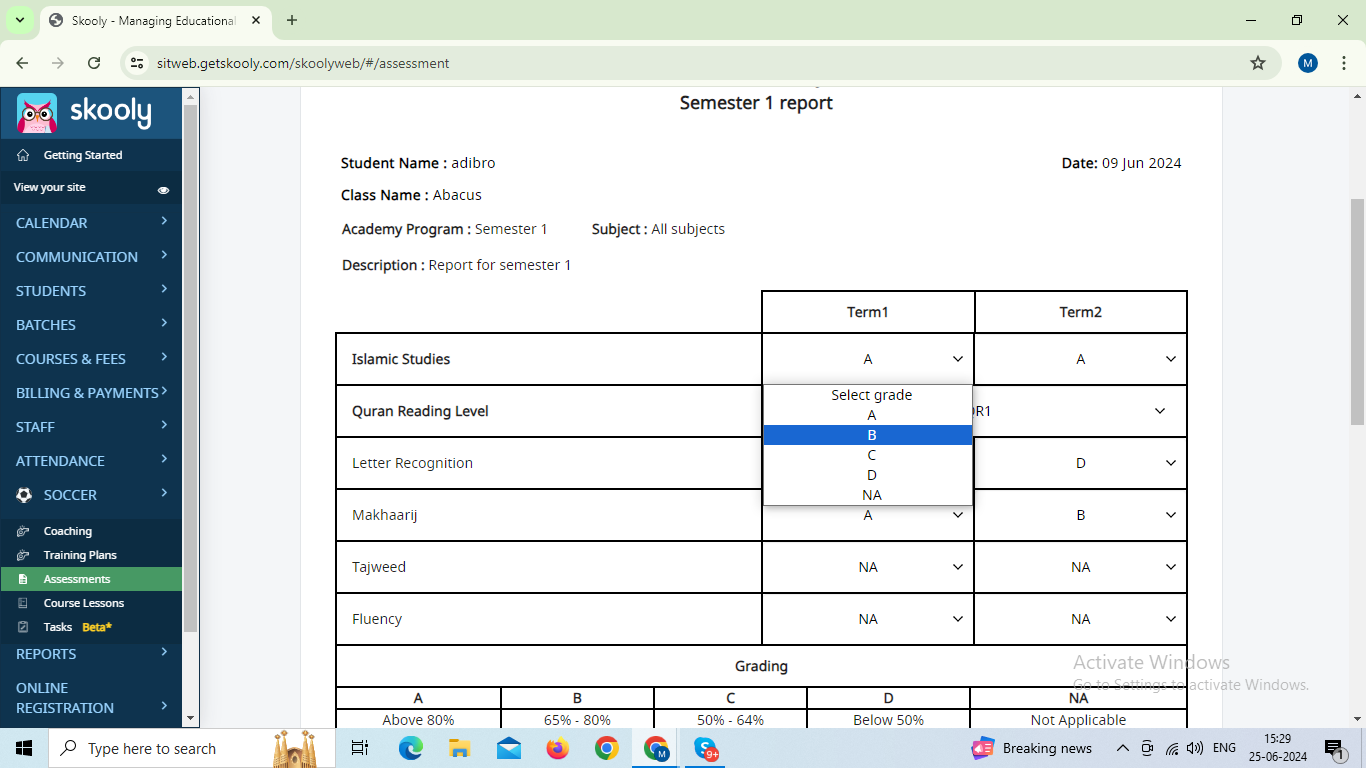Click the volume icon in system tray
Screen dimensions: 1366x768
(x=1195, y=748)
